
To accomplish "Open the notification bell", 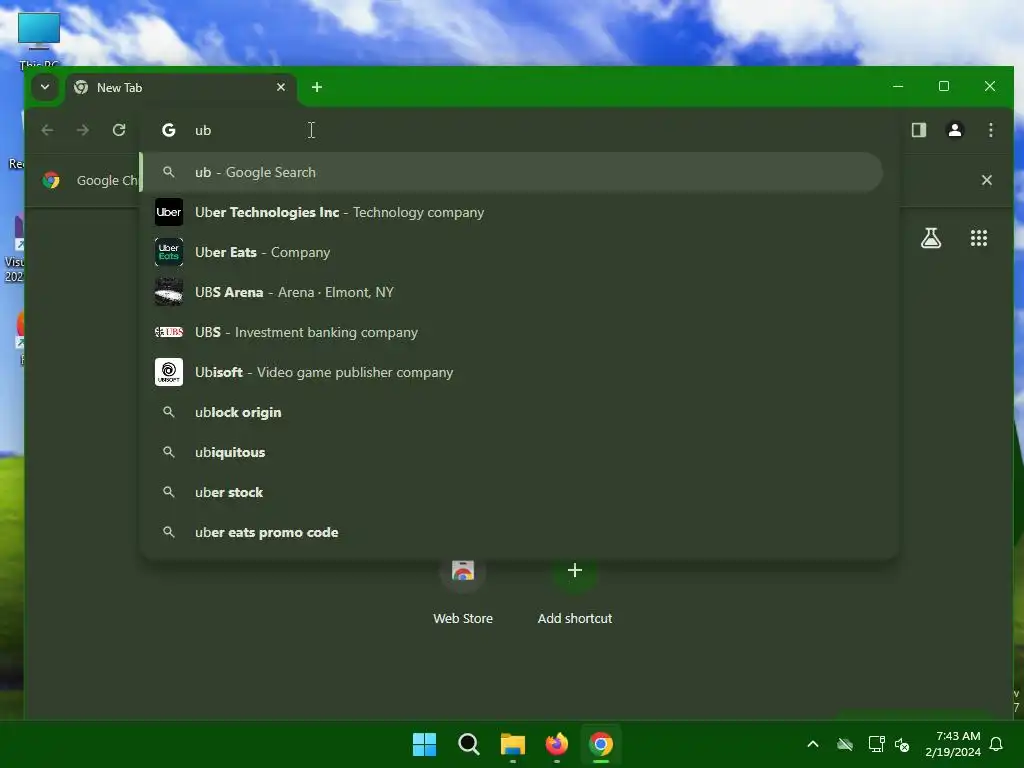I will pos(996,744).
